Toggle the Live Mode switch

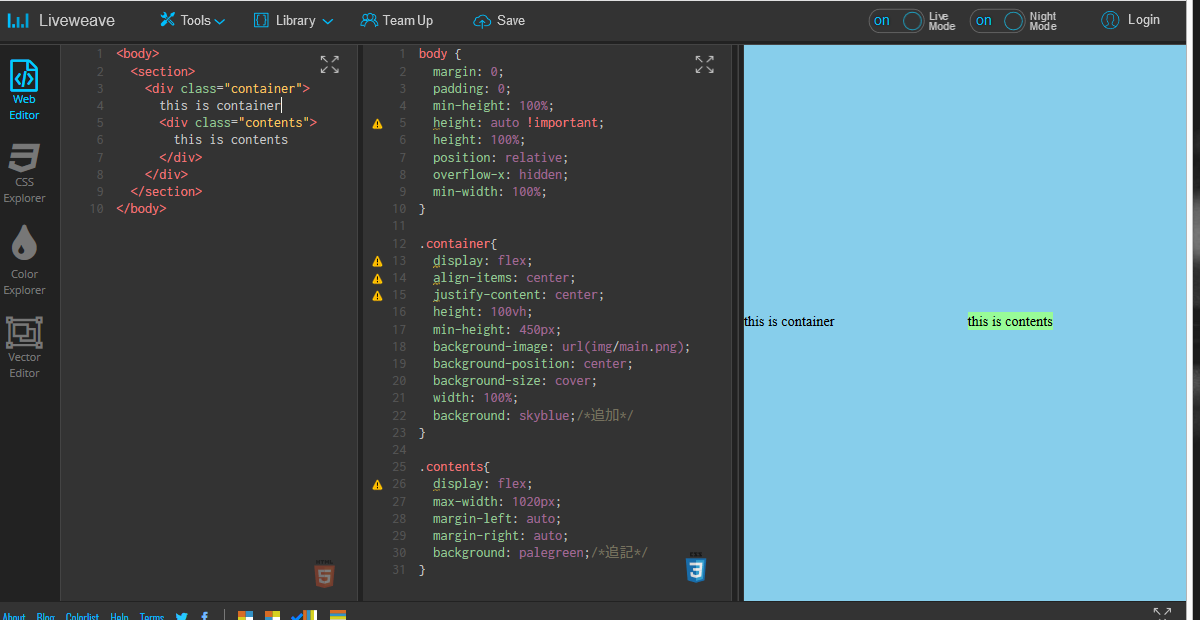pos(897,21)
